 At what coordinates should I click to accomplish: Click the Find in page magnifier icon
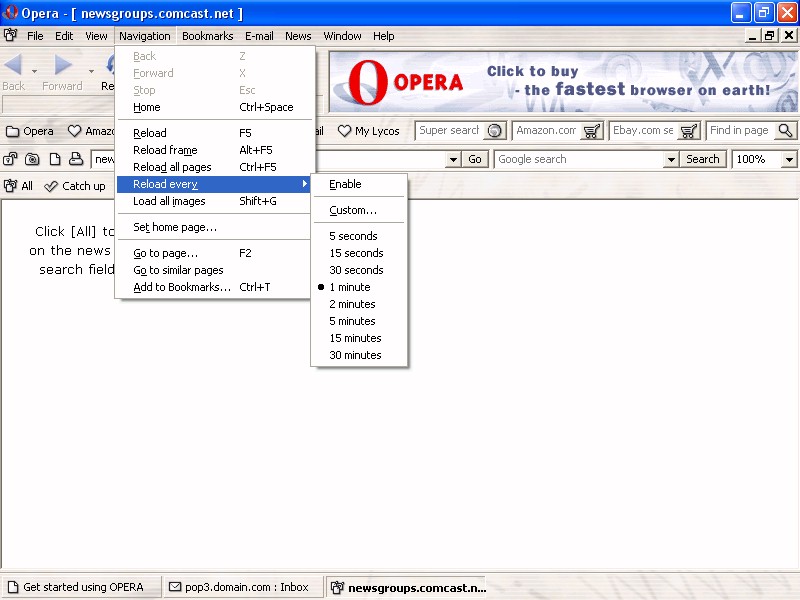(x=785, y=131)
